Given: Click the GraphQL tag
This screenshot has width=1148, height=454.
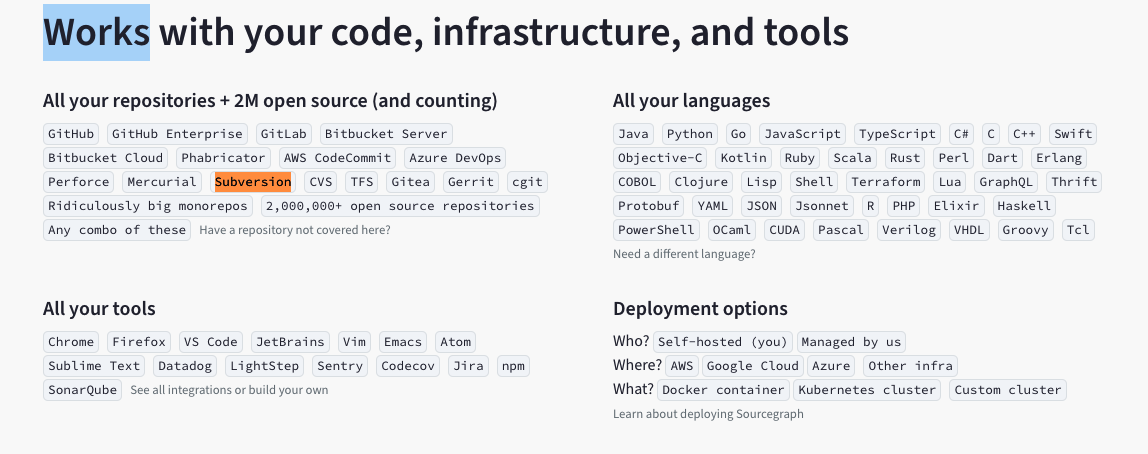Looking at the screenshot, I should coord(1006,182).
